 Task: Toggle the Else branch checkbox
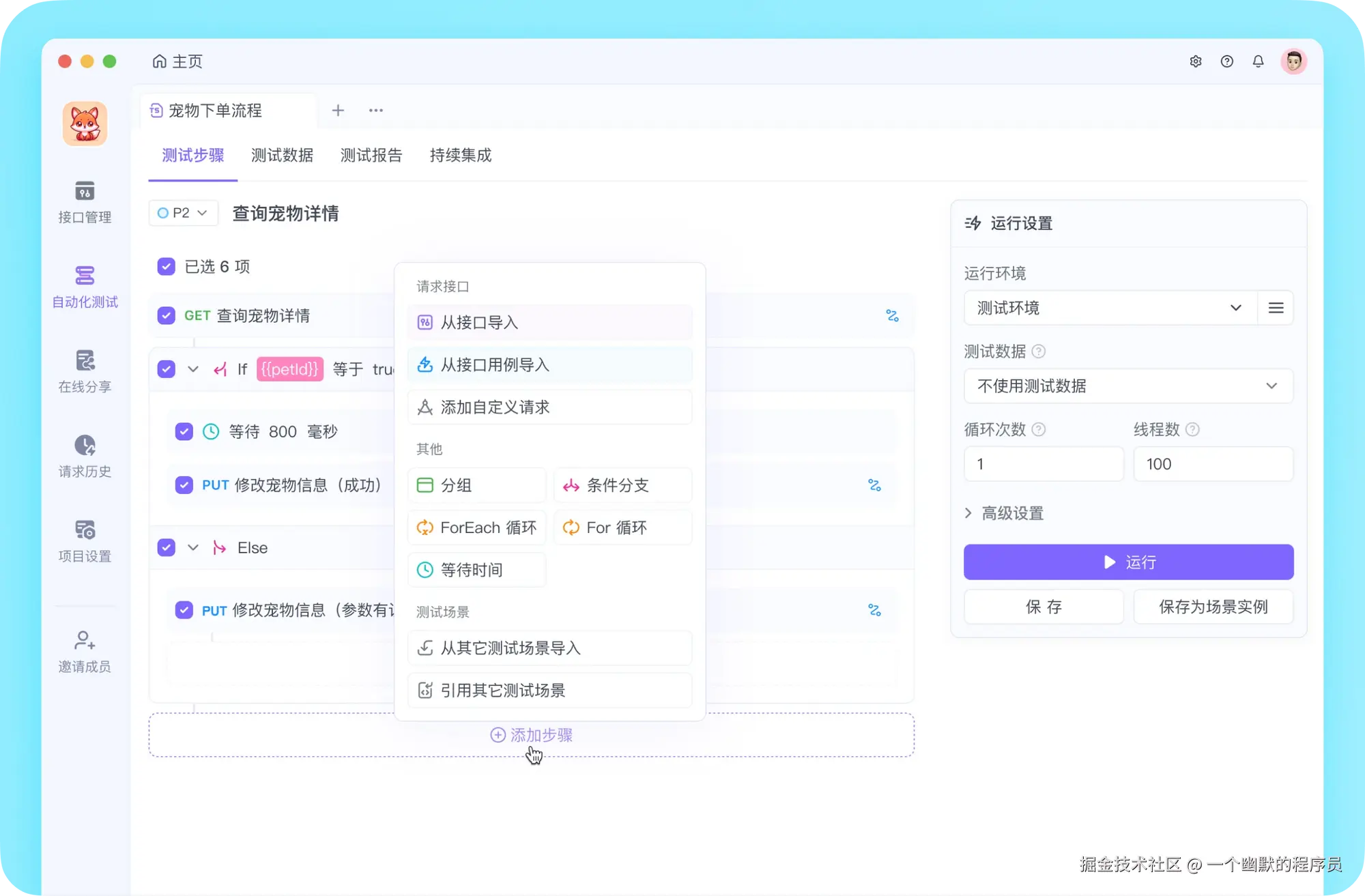click(x=166, y=547)
